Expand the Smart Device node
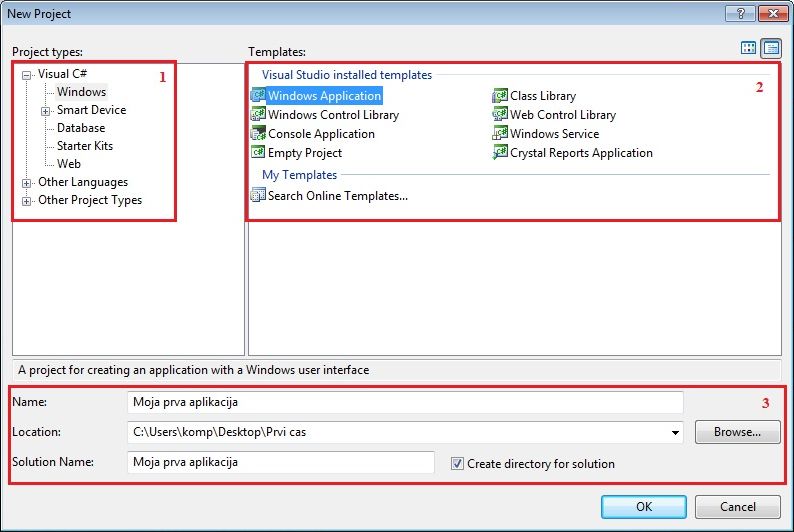 (46, 111)
